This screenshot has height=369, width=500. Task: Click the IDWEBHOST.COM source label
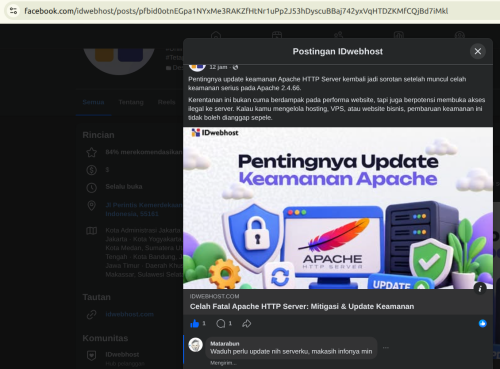pyautogui.click(x=214, y=296)
